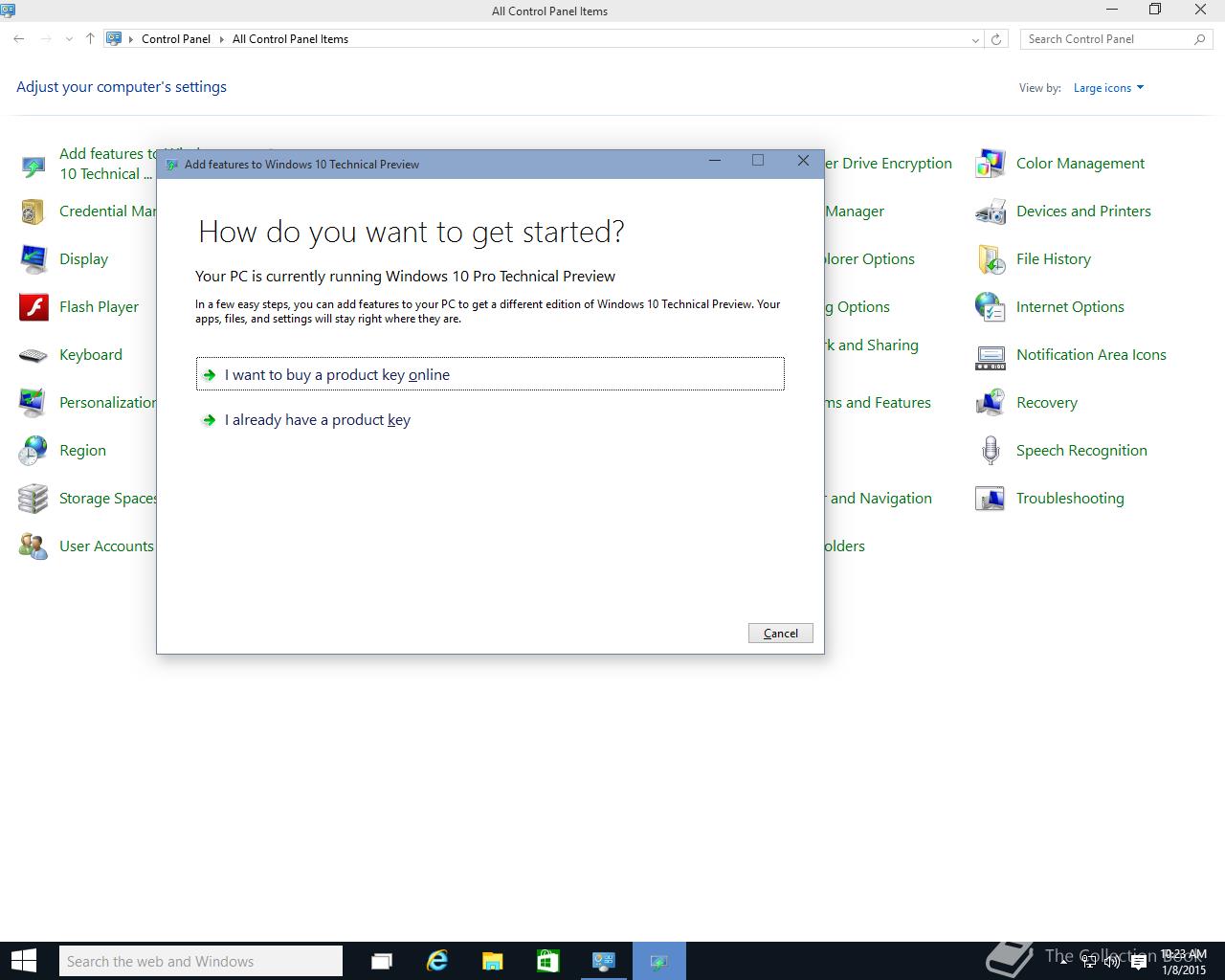Click the Back arrow in Control Panel
The image size is (1225, 980).
click(19, 39)
